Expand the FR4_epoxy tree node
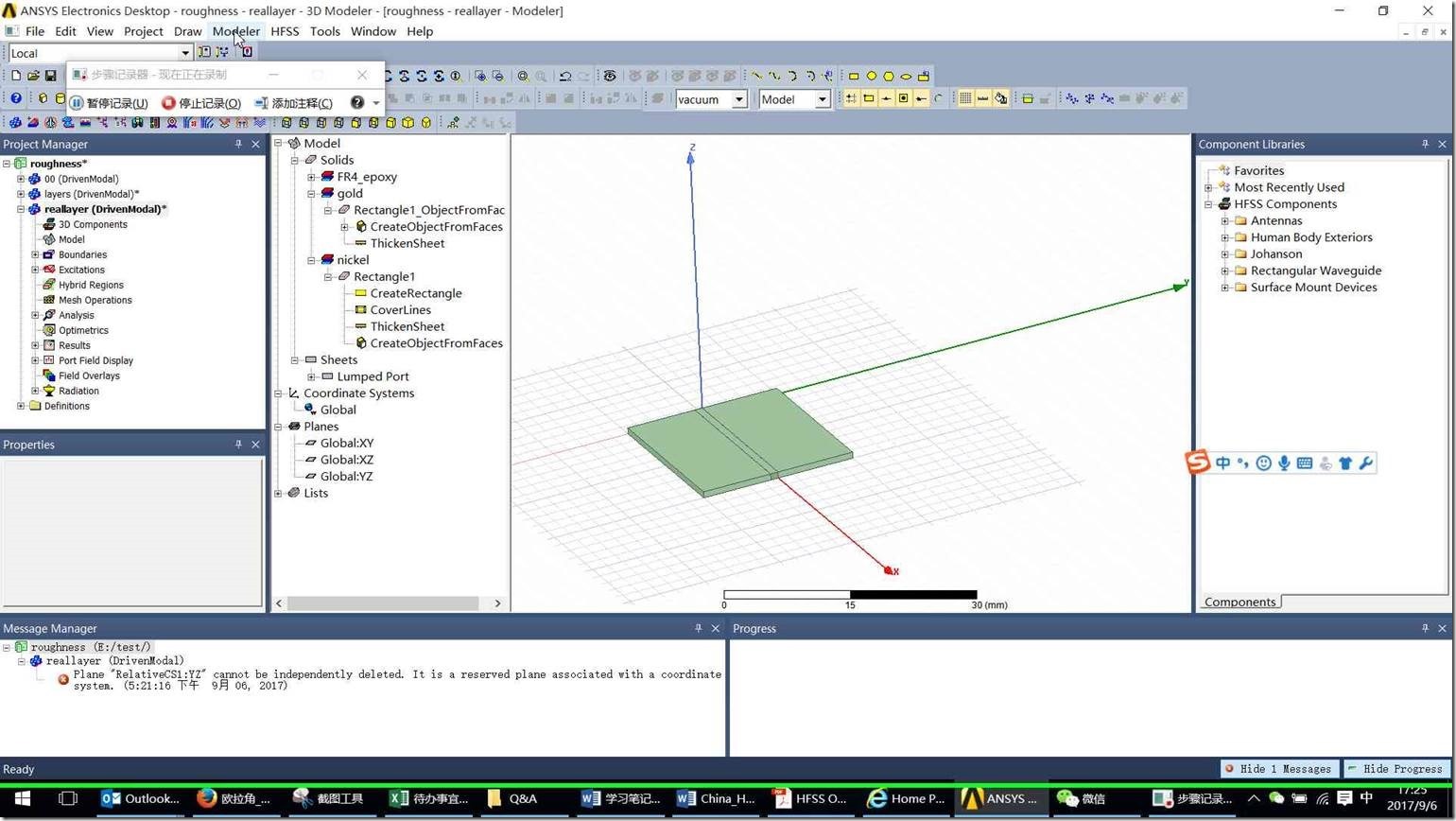 311,177
